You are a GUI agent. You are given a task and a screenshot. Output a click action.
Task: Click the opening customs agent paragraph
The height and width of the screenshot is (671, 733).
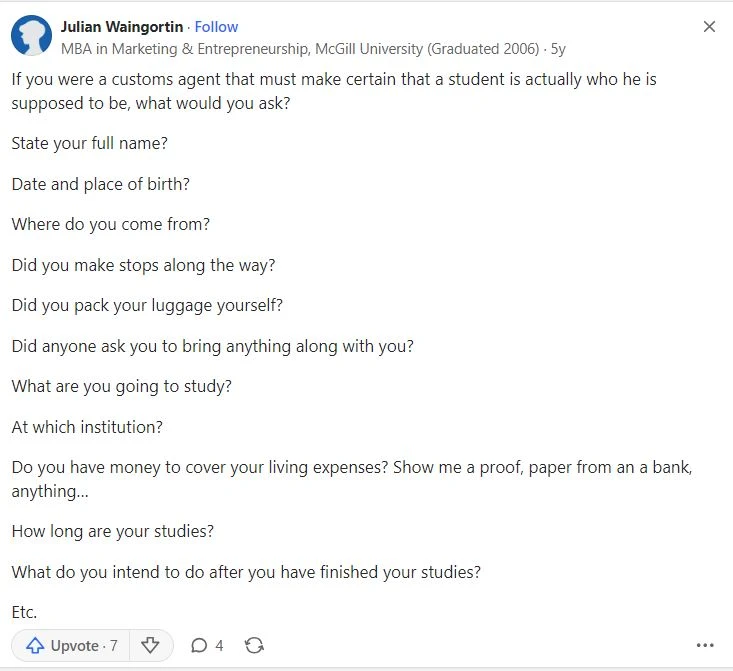334,91
